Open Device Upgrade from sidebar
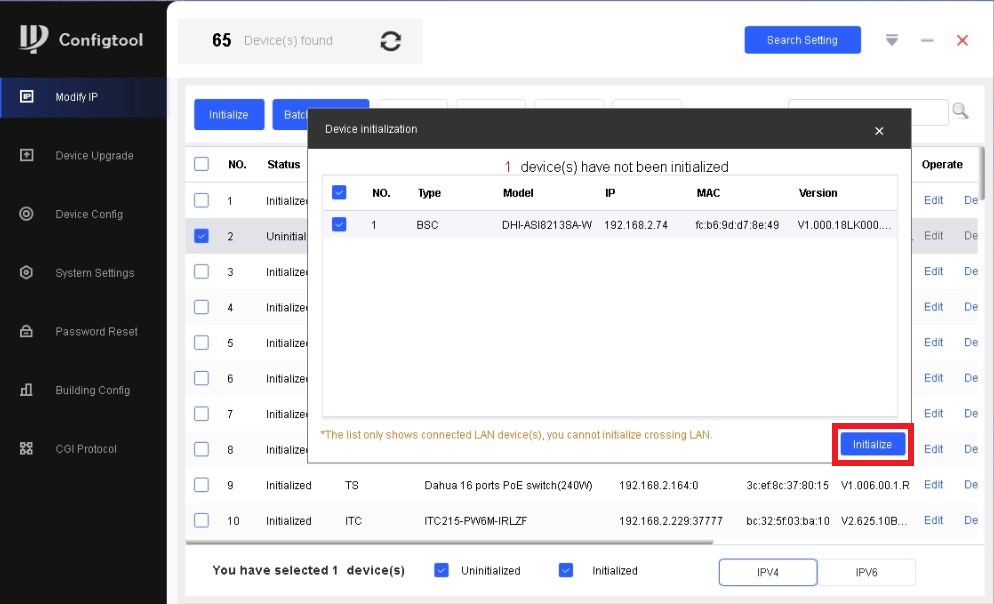Screen dimensions: 994x604 pos(27,156)
